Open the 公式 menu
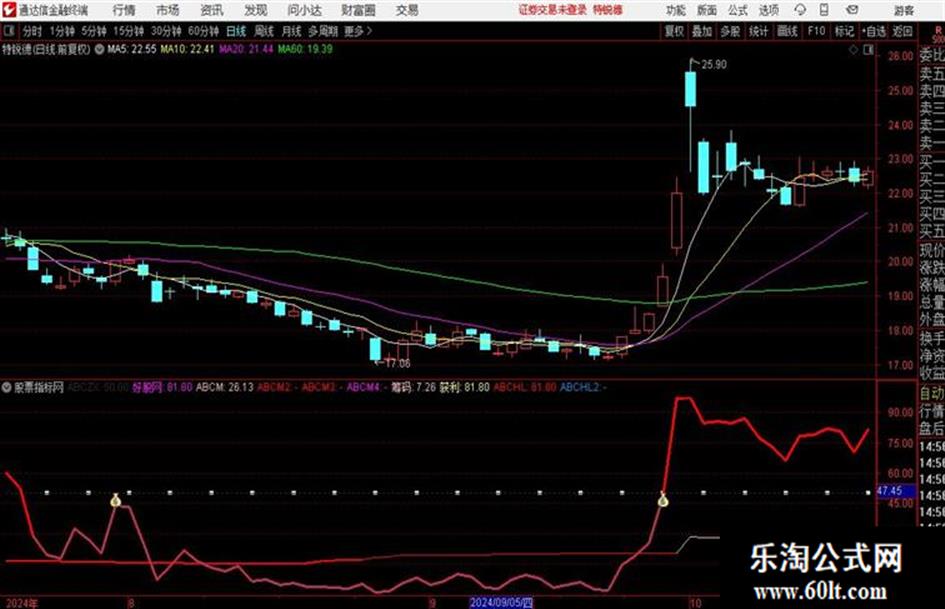The image size is (945, 609). (x=738, y=10)
